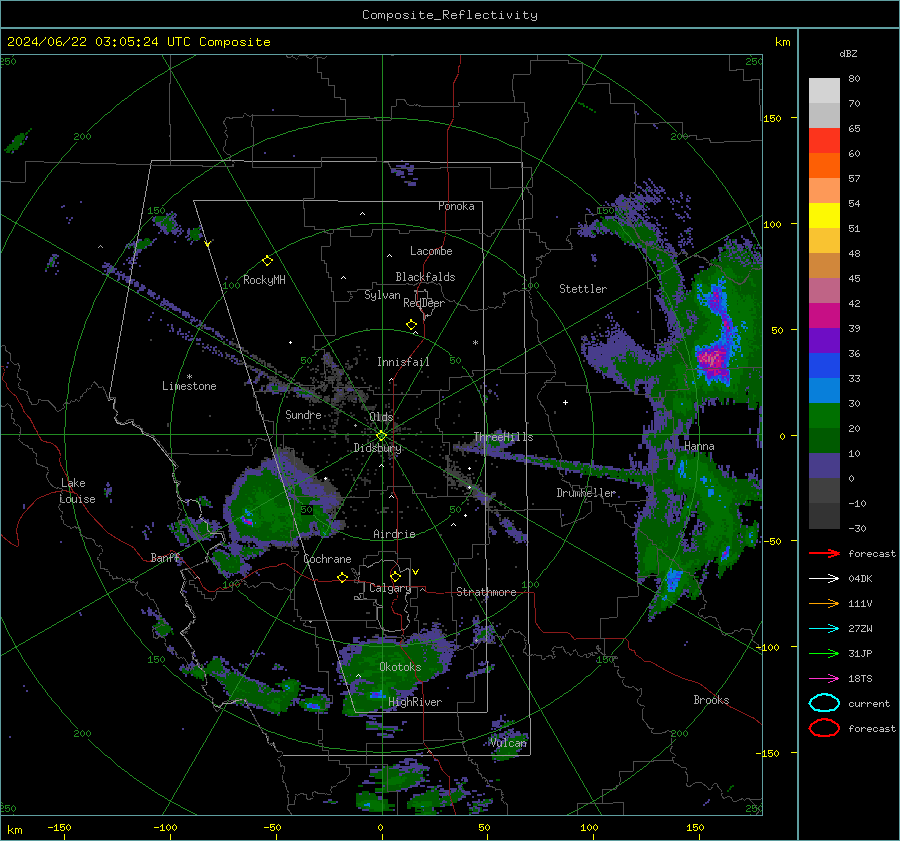This screenshot has width=900, height=841.
Task: Click the Banff label
Action: (x=165, y=557)
